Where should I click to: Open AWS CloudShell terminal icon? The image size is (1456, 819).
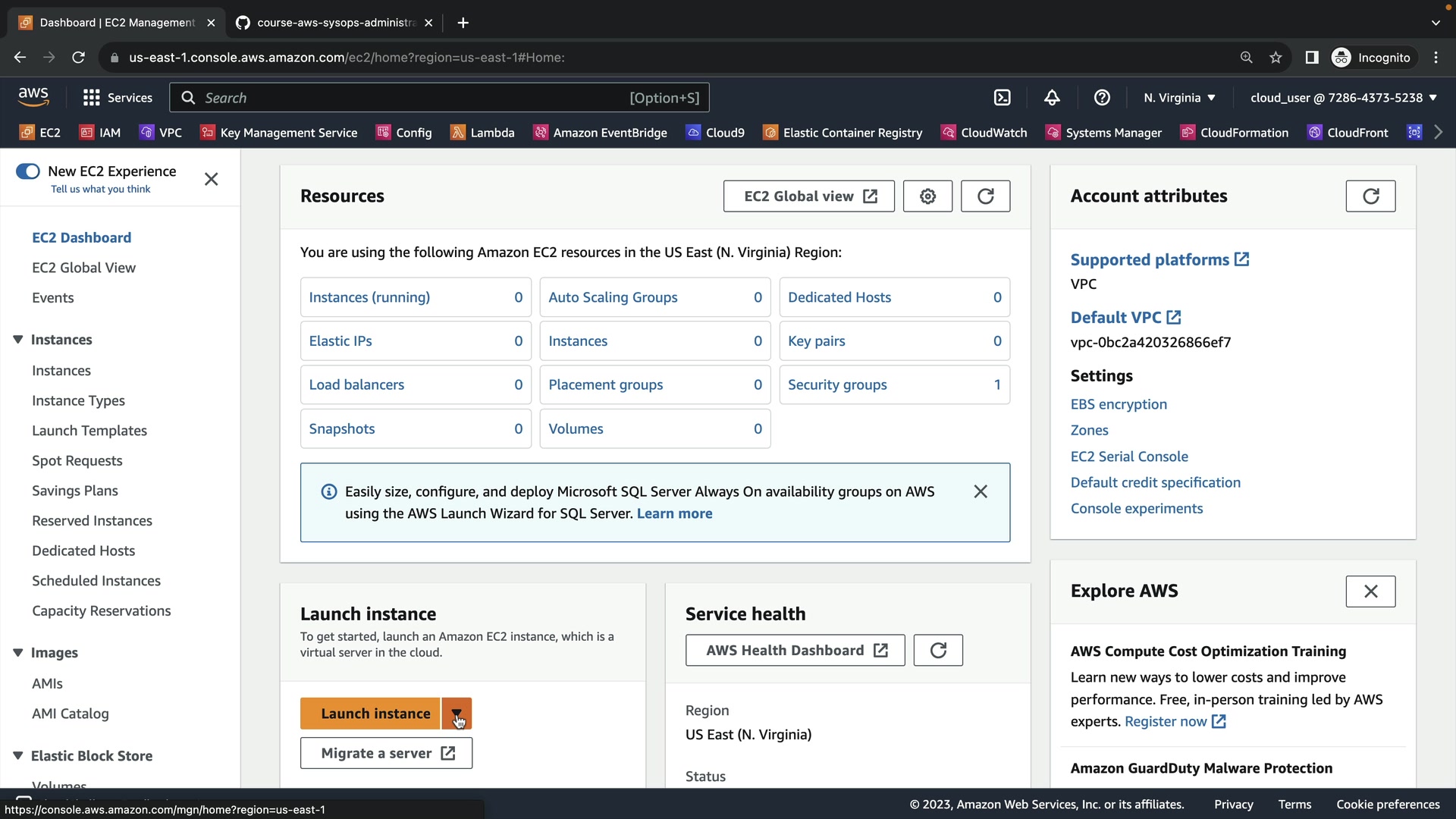[1002, 98]
